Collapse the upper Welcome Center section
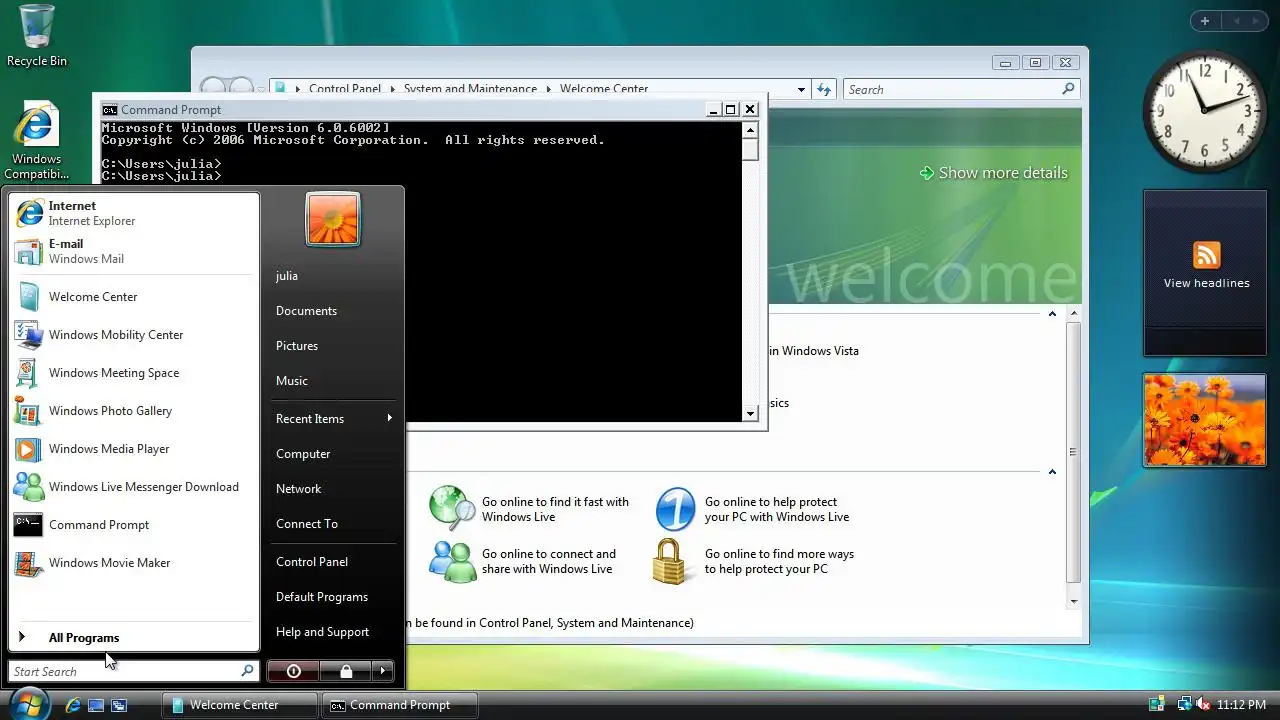Screen dimensions: 1280x720 (1052, 314)
